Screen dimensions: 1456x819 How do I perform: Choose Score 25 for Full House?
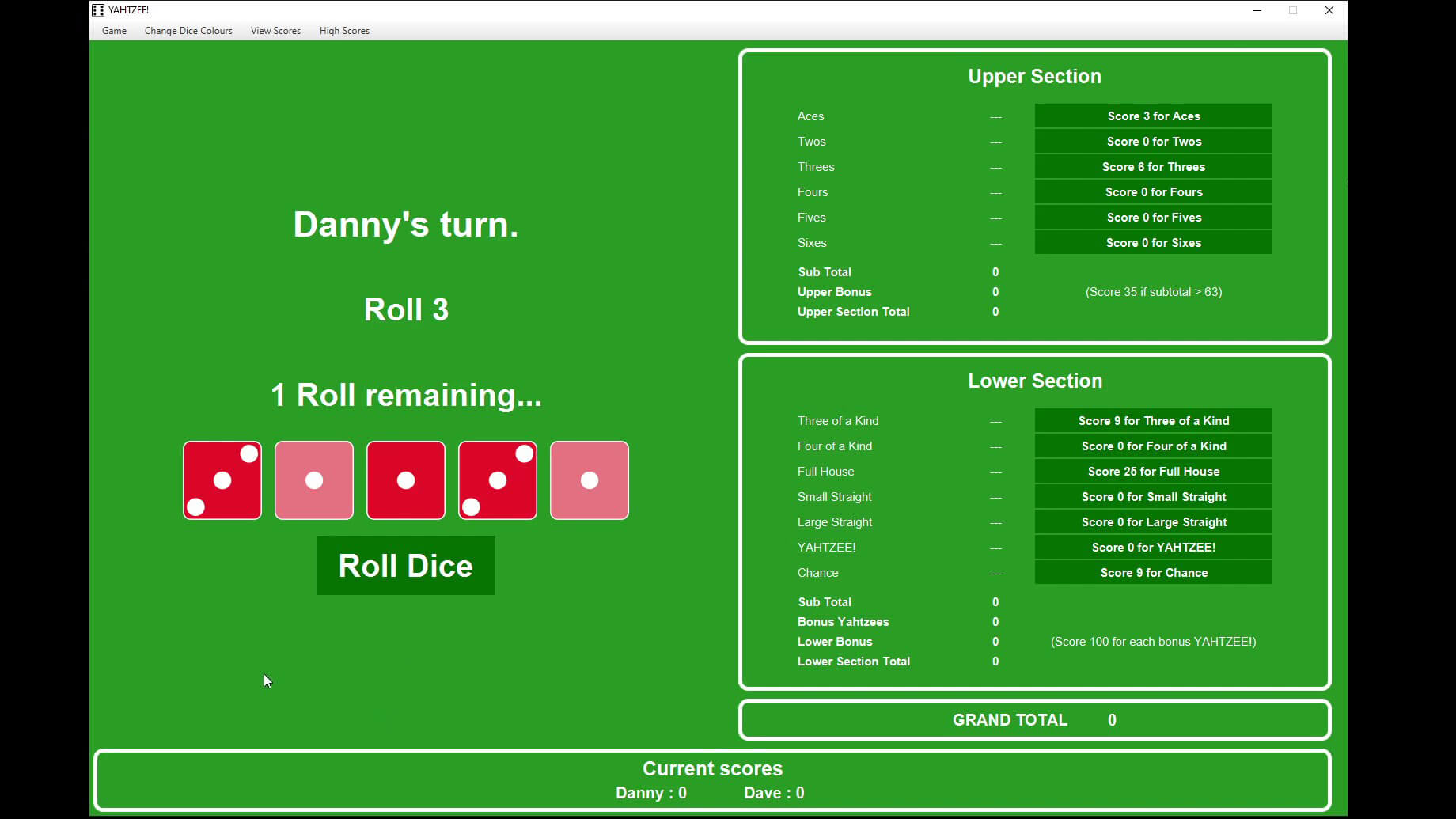[1153, 472]
